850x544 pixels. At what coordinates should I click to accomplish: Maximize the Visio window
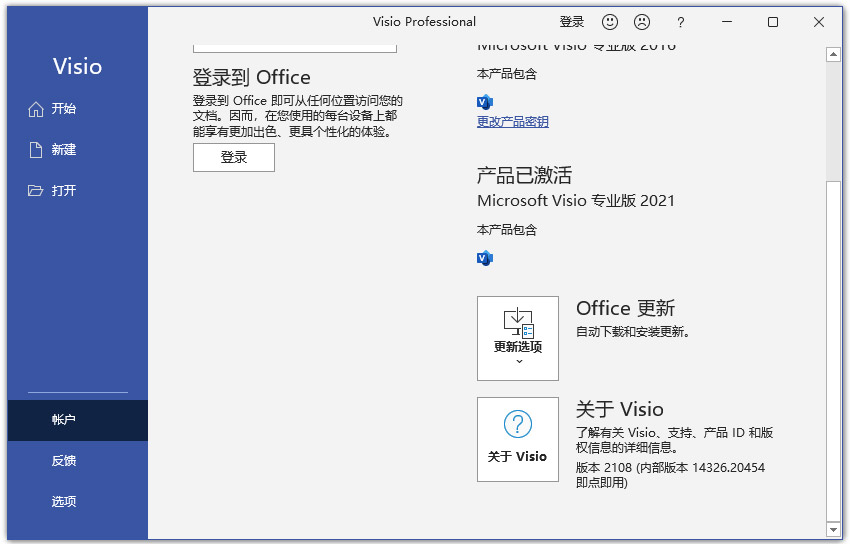(773, 22)
